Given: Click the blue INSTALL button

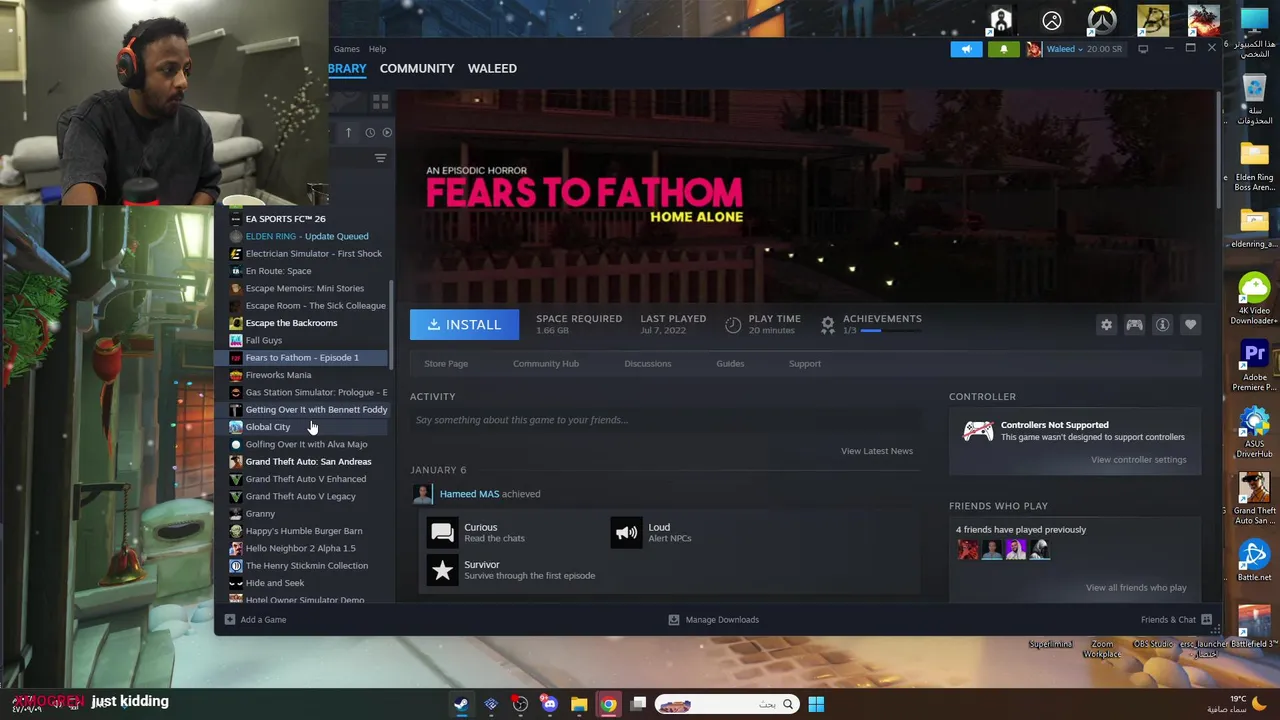Looking at the screenshot, I should tap(464, 324).
